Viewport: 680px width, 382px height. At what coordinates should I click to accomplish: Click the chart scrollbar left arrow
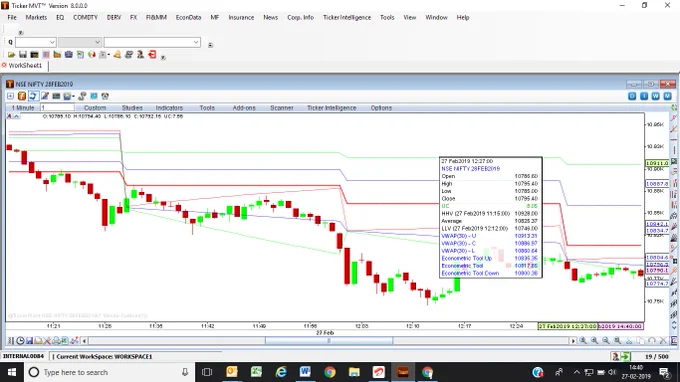(x=84, y=341)
